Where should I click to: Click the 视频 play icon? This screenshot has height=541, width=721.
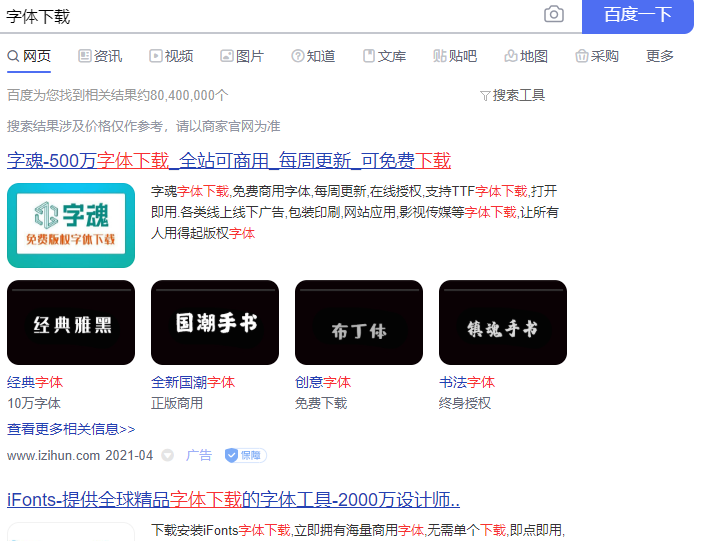click(155, 56)
